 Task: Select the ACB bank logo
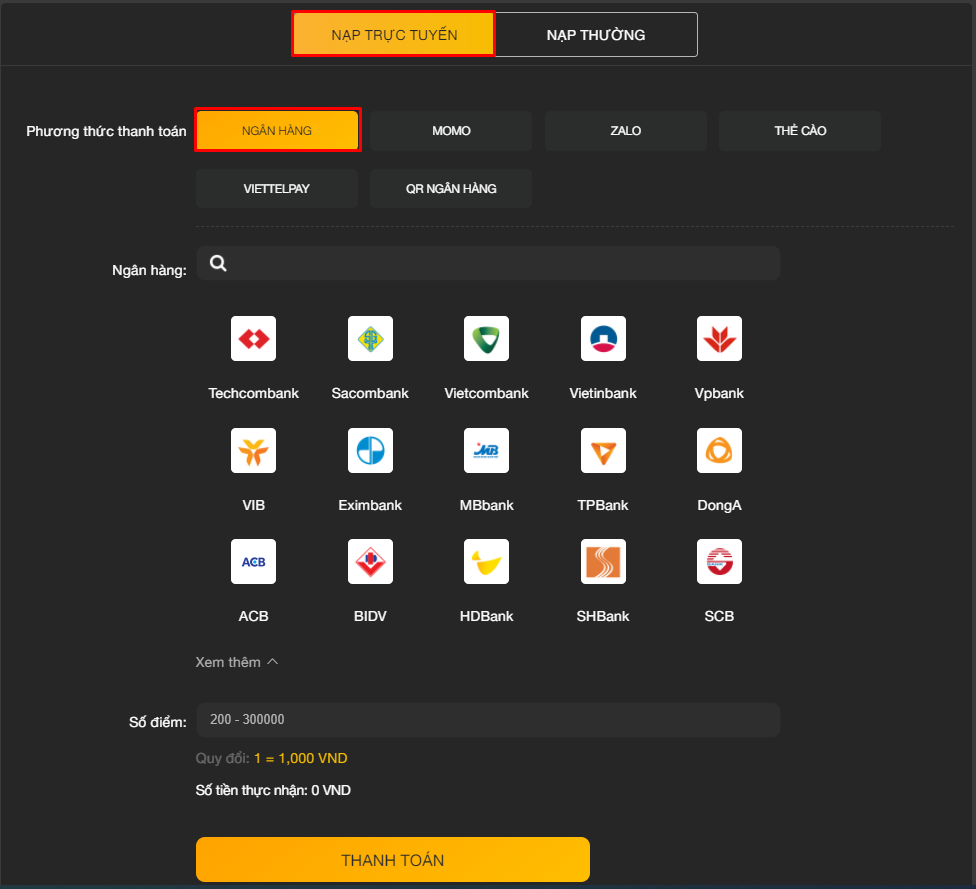point(253,562)
